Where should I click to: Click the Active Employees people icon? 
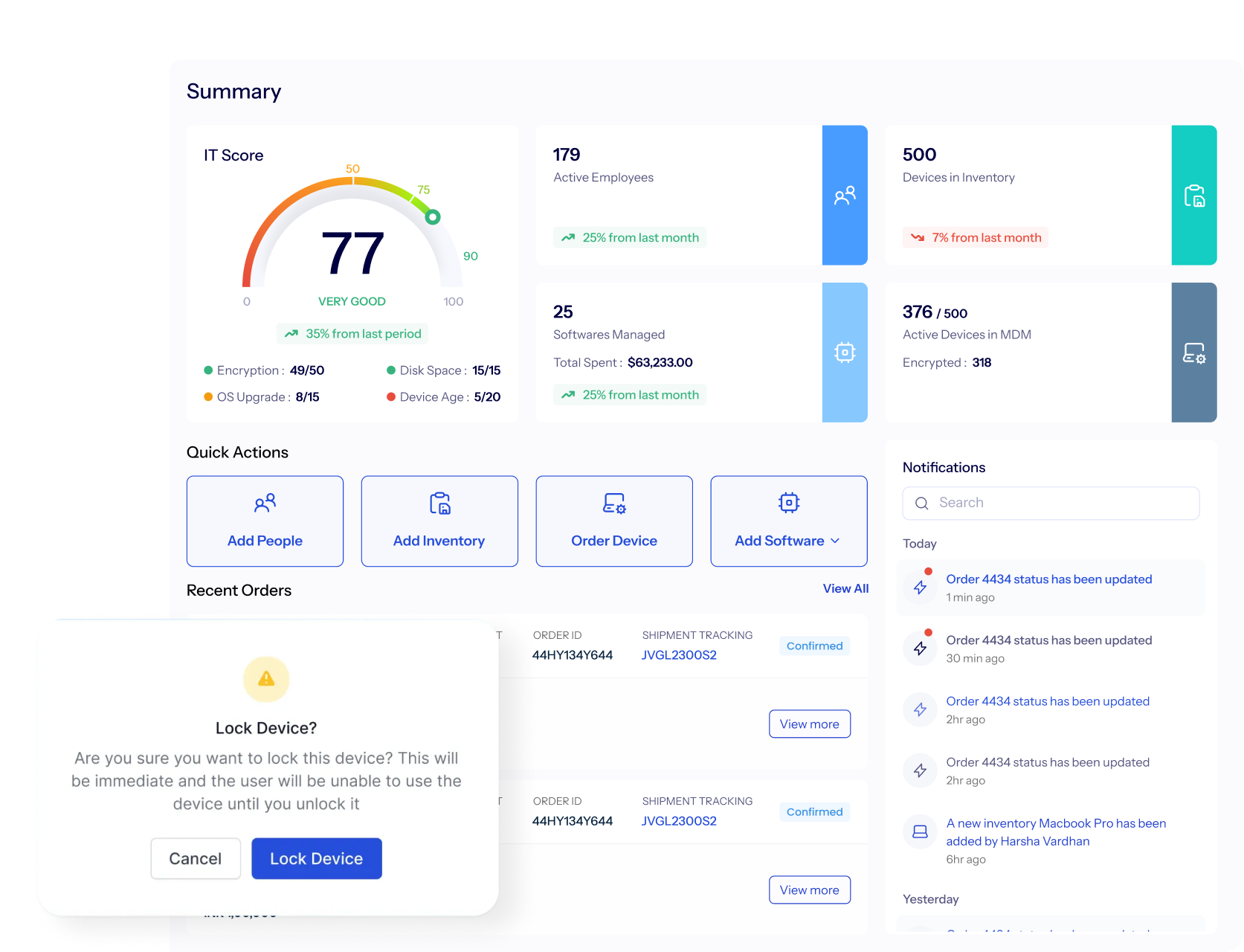point(845,196)
